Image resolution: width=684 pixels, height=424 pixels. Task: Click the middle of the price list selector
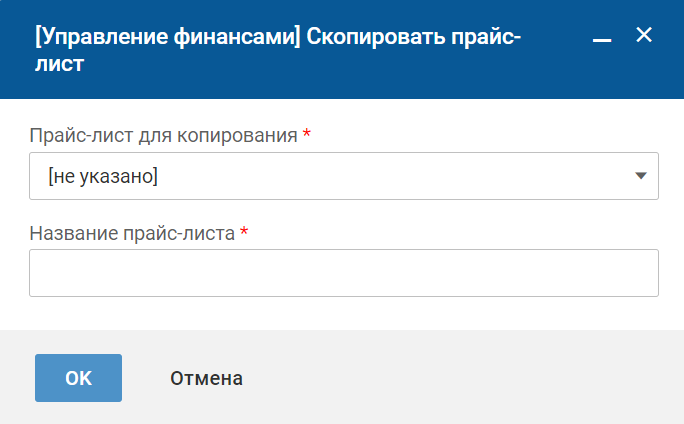coord(343,176)
